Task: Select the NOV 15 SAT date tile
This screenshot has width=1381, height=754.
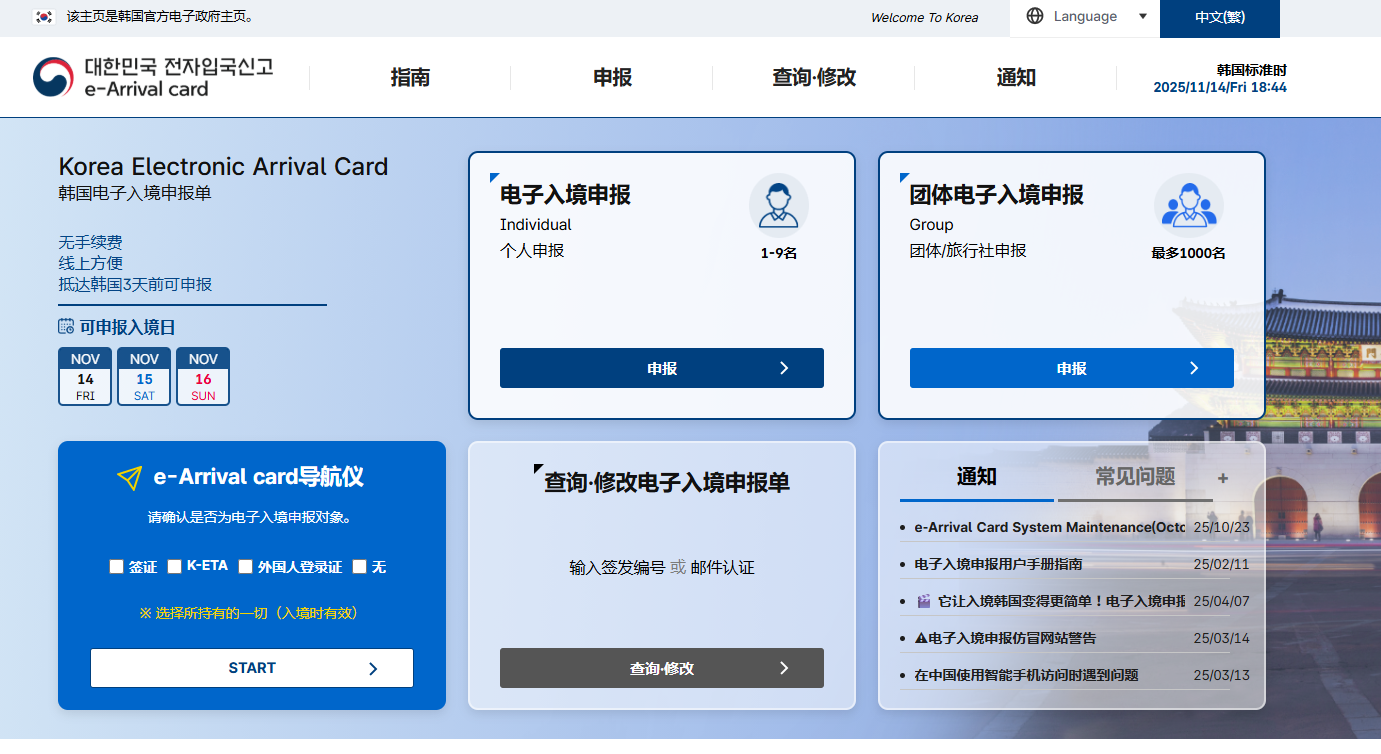Action: tap(144, 377)
